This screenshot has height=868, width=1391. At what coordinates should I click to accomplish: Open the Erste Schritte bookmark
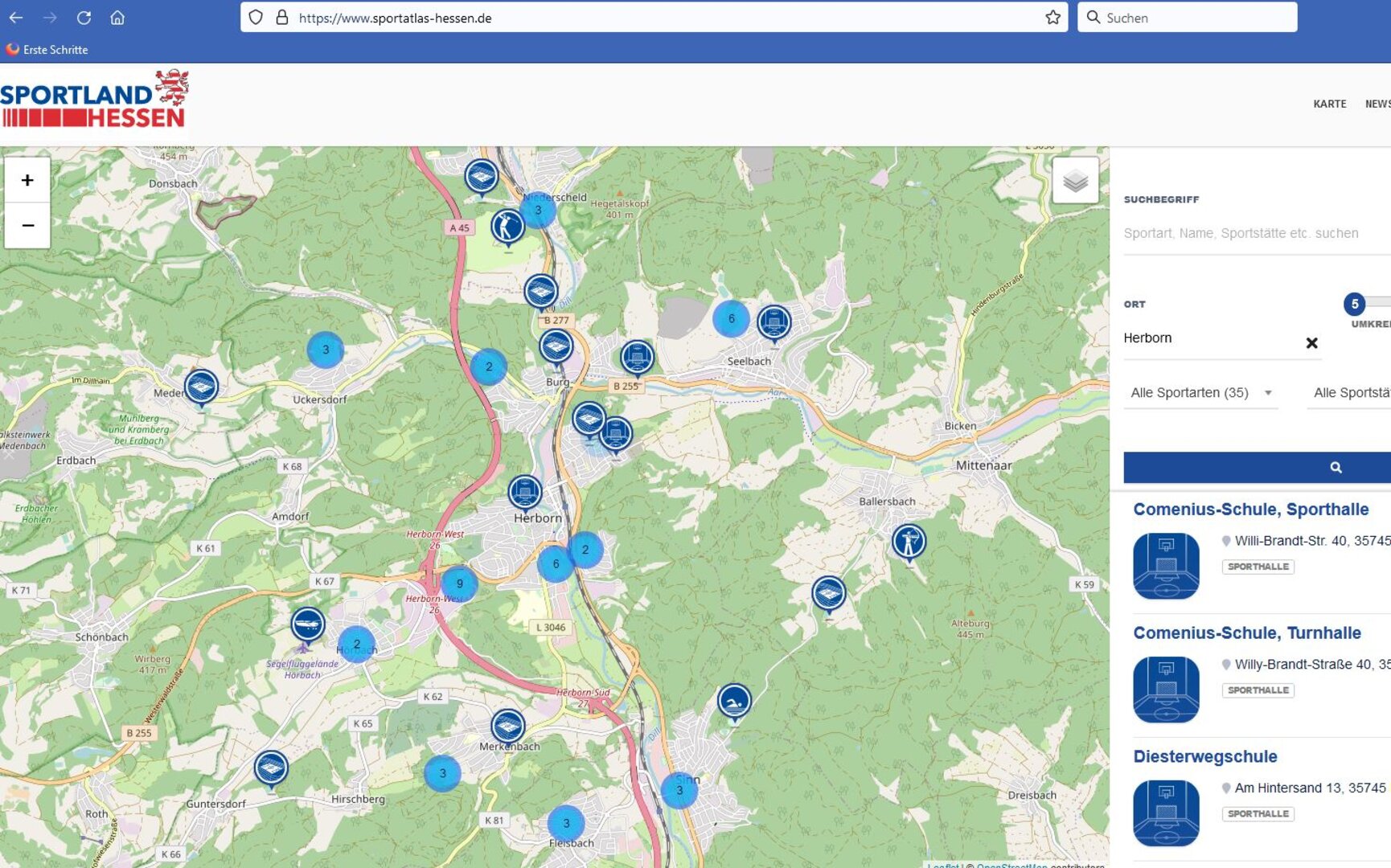tap(47, 49)
